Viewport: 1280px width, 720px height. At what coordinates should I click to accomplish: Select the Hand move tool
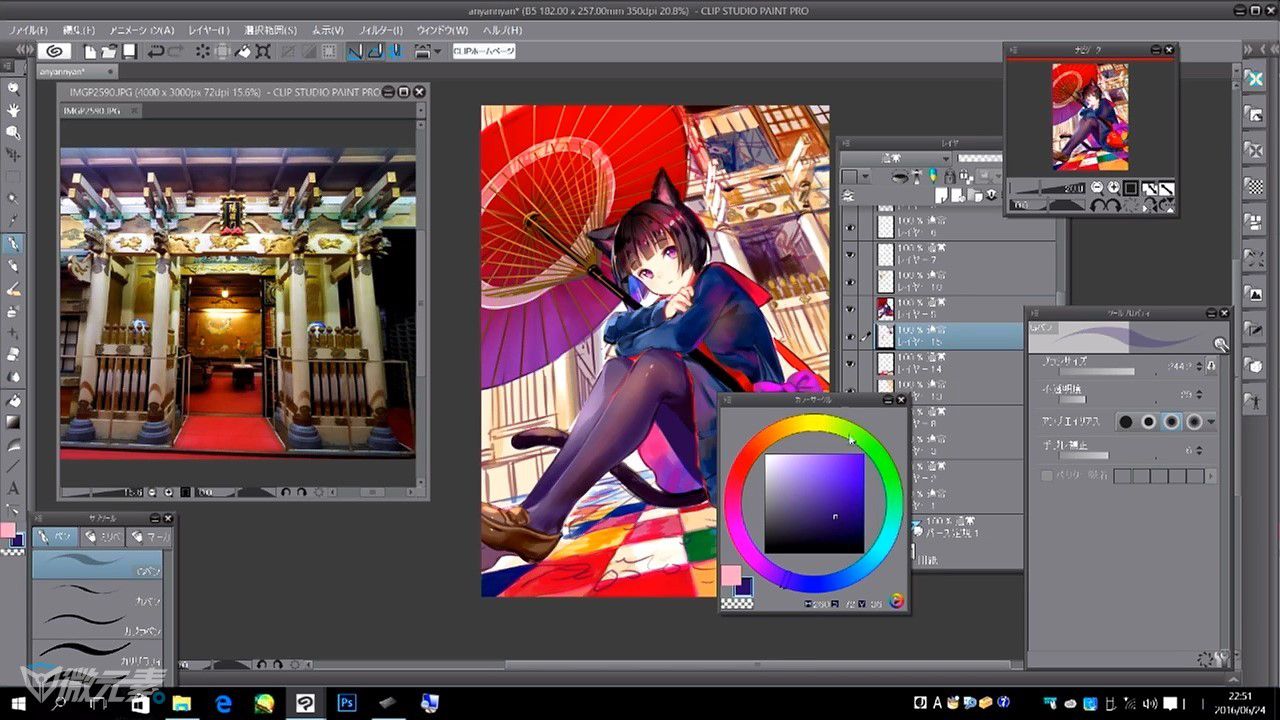(13, 110)
